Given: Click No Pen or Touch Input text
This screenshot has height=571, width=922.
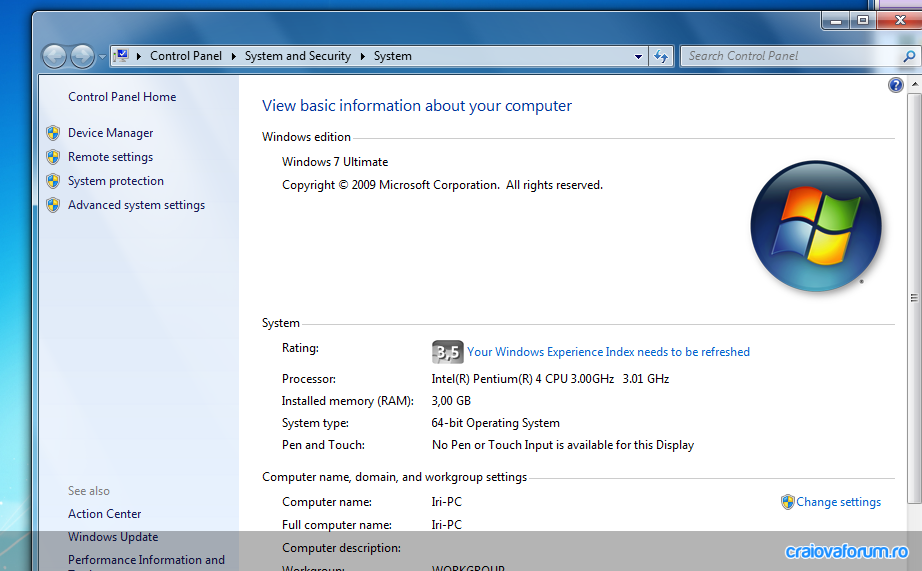Looking at the screenshot, I should (x=563, y=445).
